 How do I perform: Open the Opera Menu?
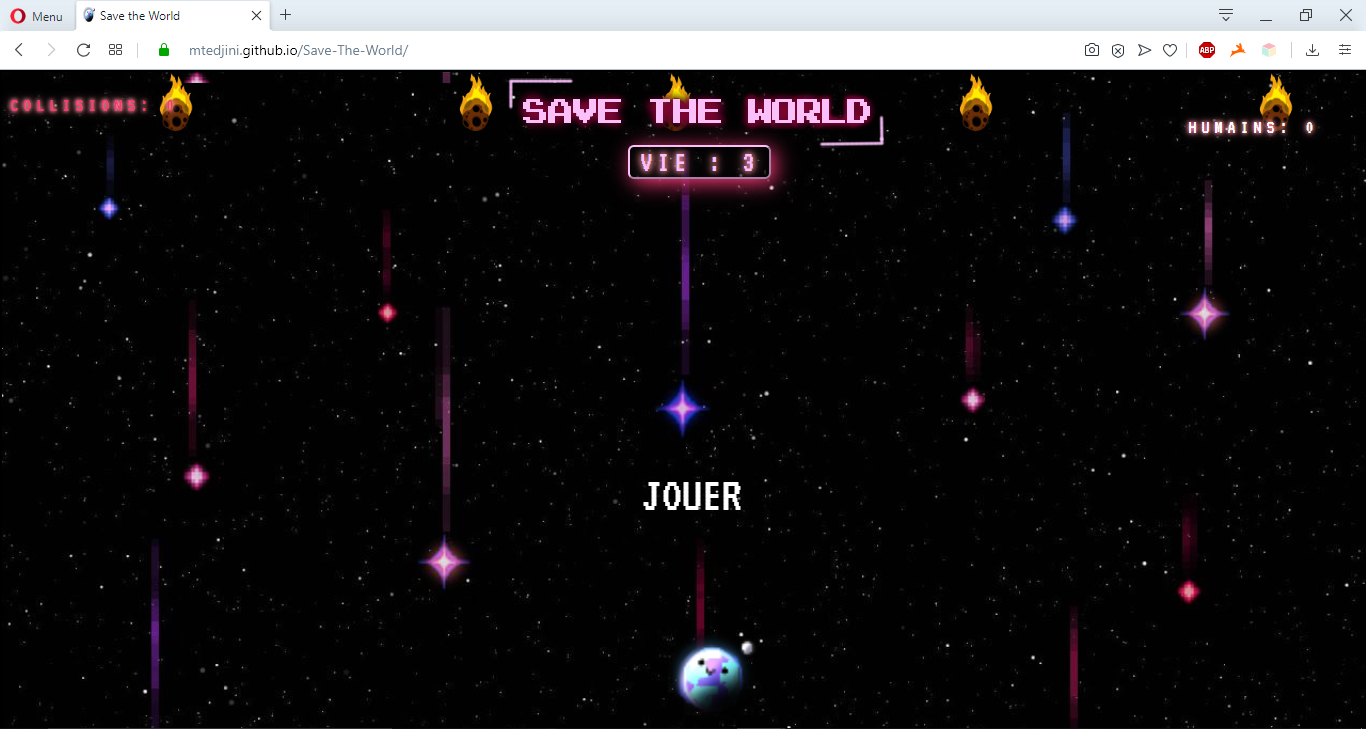click(x=36, y=16)
